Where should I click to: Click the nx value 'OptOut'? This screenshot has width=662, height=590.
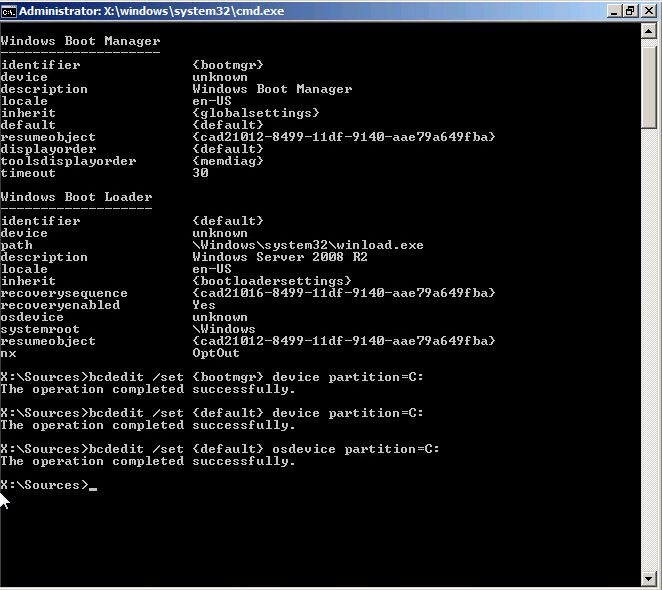[x=216, y=353]
